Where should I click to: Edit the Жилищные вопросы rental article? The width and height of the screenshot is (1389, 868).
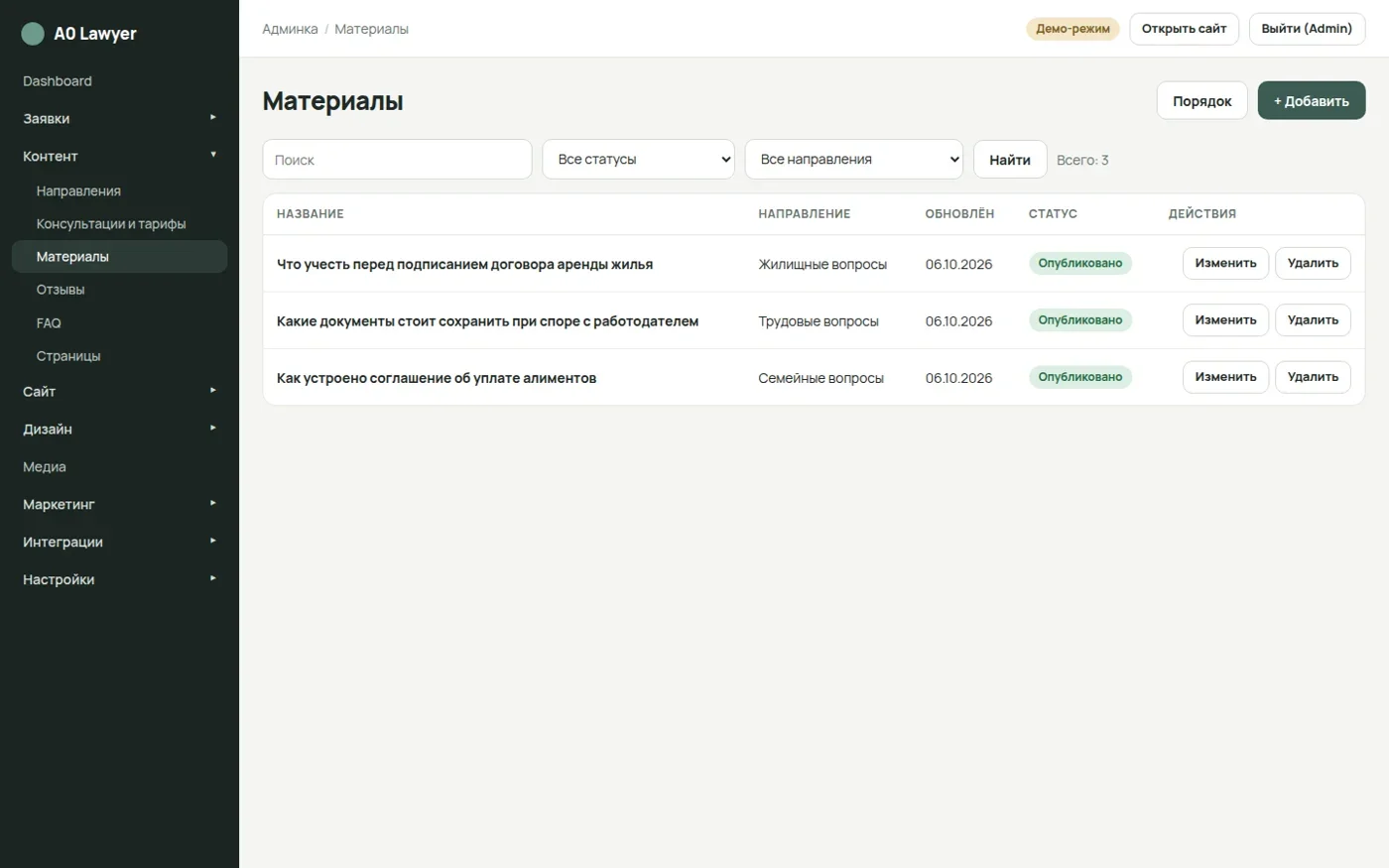(1225, 263)
